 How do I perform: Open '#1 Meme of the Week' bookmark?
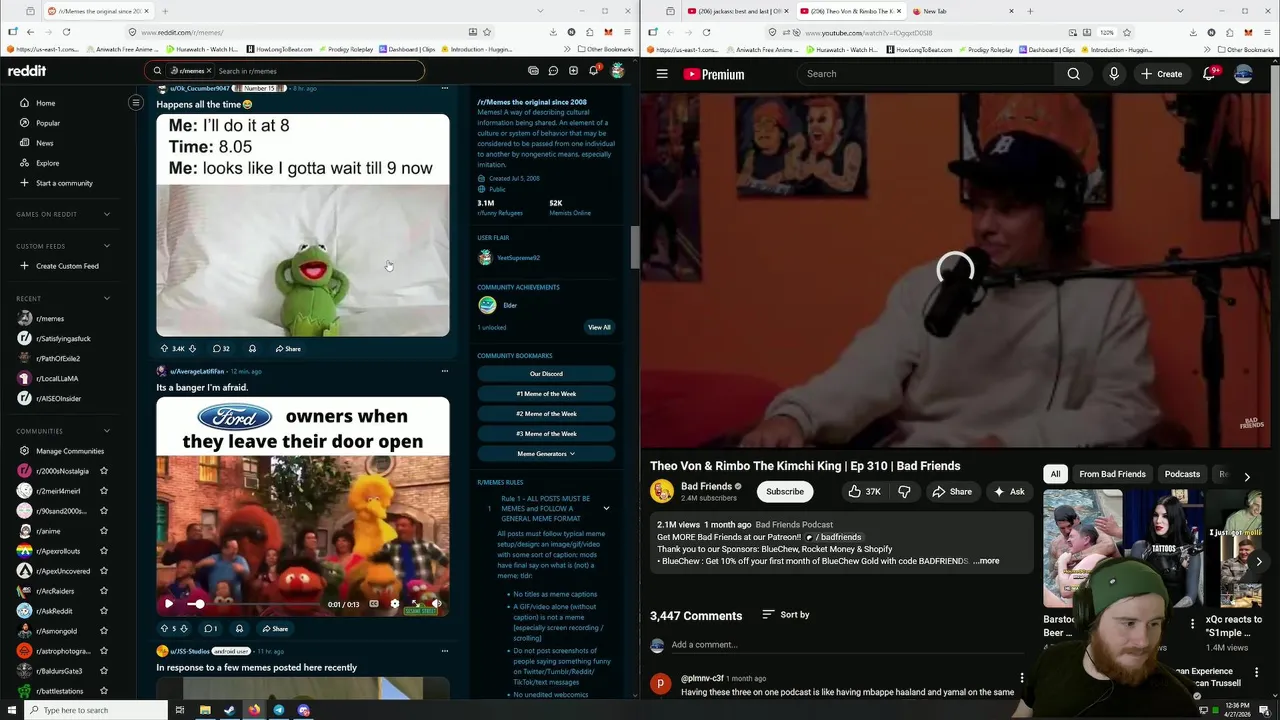pyautogui.click(x=546, y=394)
